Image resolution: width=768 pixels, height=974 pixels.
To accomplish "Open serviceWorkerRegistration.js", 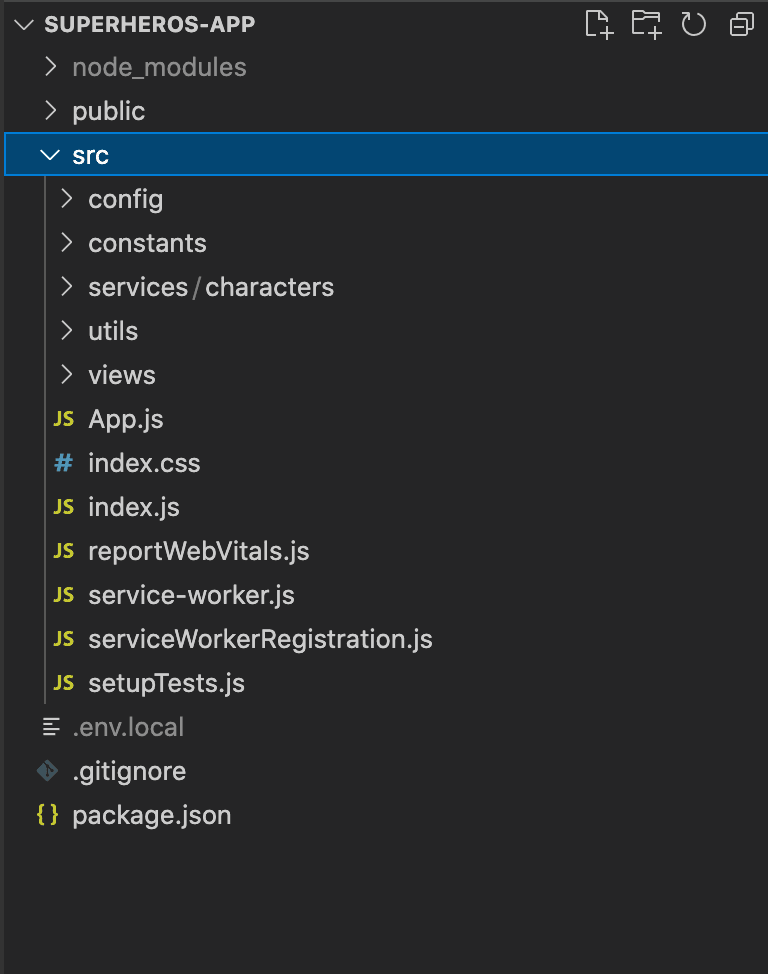I will [260, 638].
